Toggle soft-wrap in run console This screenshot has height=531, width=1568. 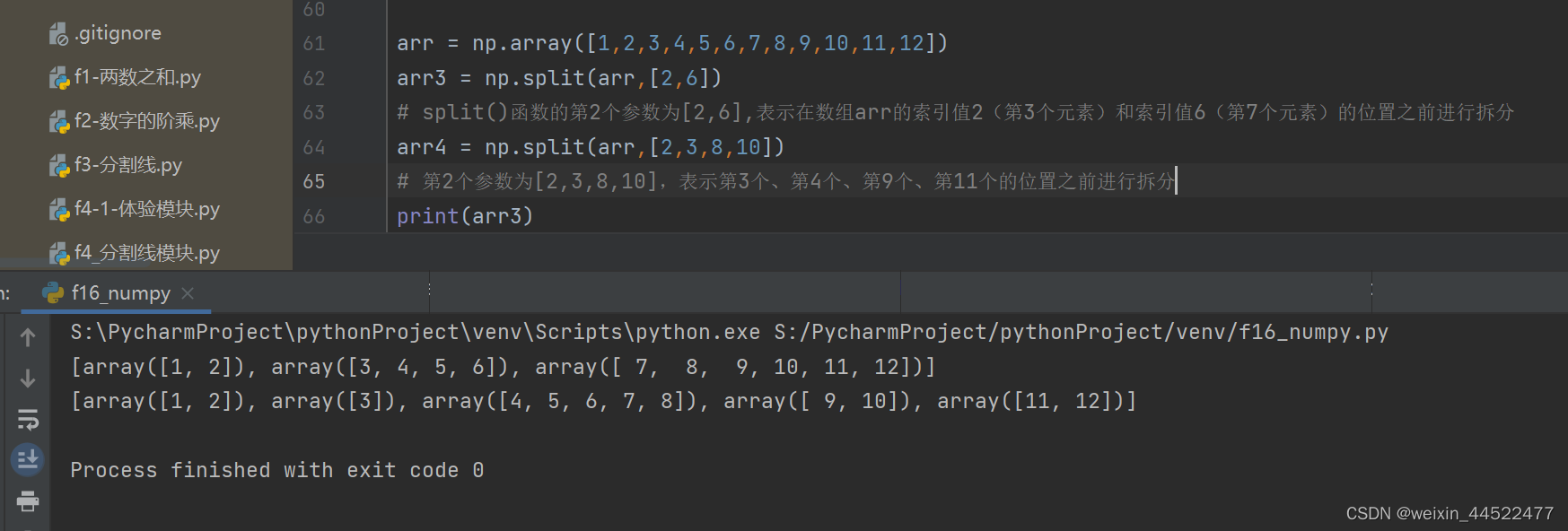pos(28,419)
